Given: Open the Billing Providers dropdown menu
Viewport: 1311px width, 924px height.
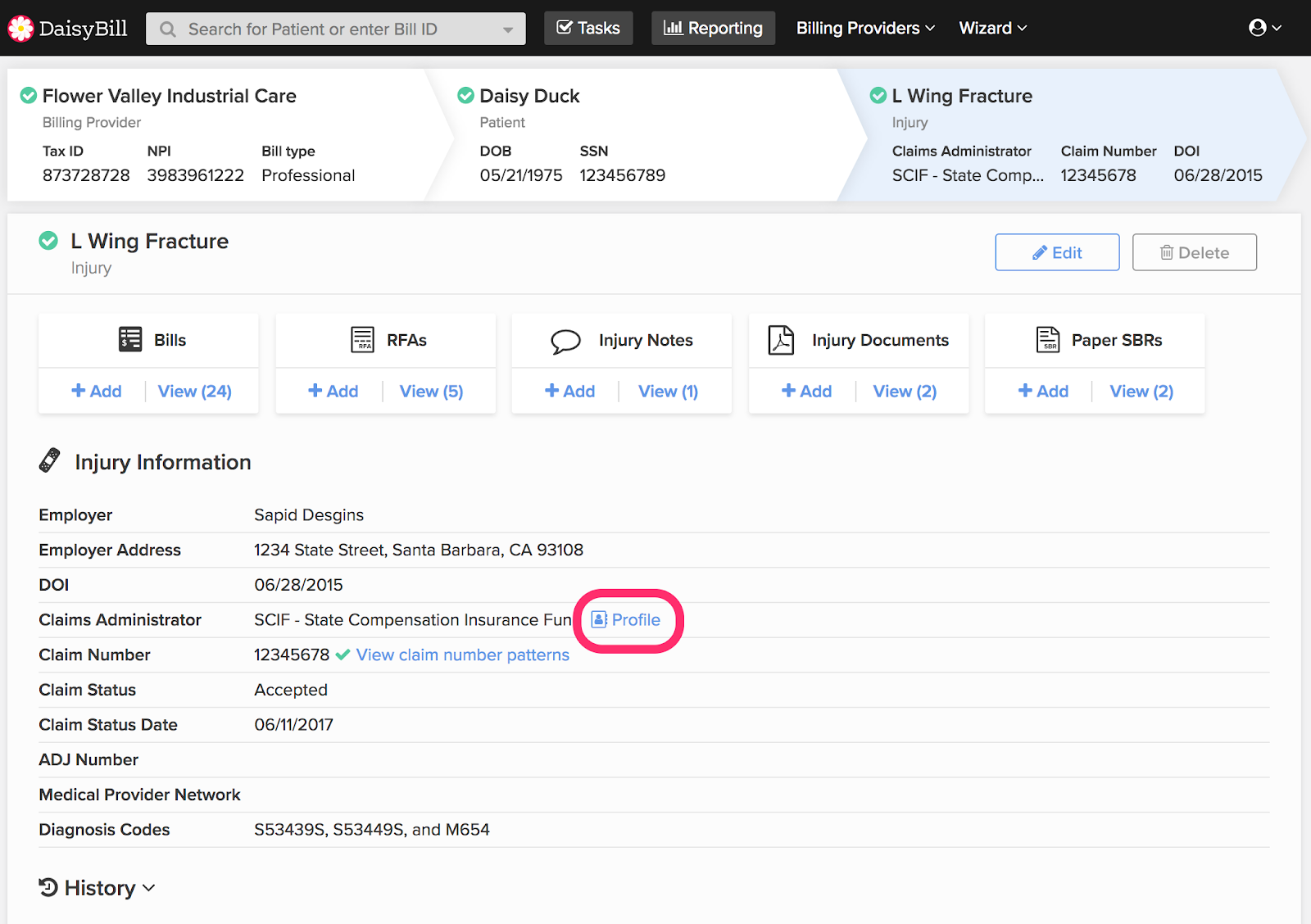Looking at the screenshot, I should point(865,28).
